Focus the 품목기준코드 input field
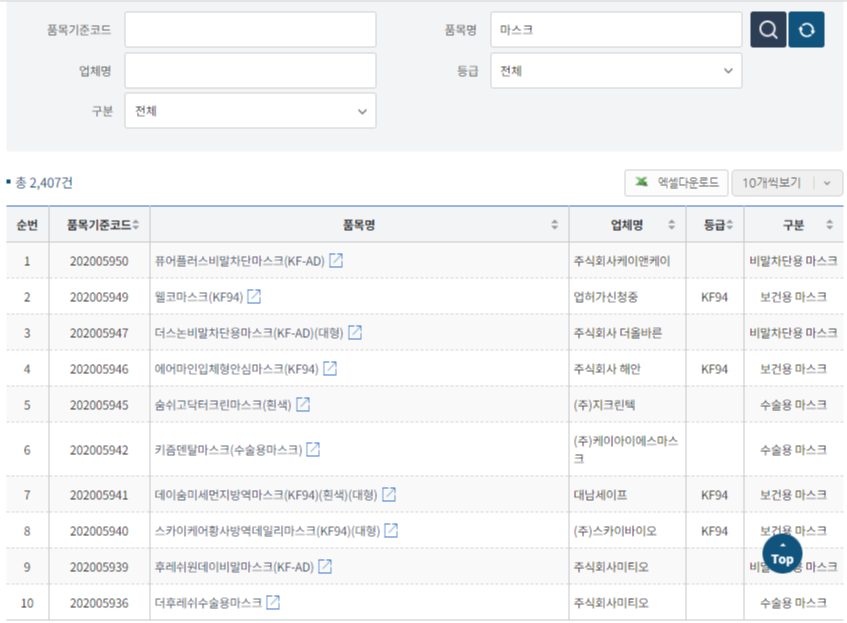The height and width of the screenshot is (623, 847). pos(250,30)
